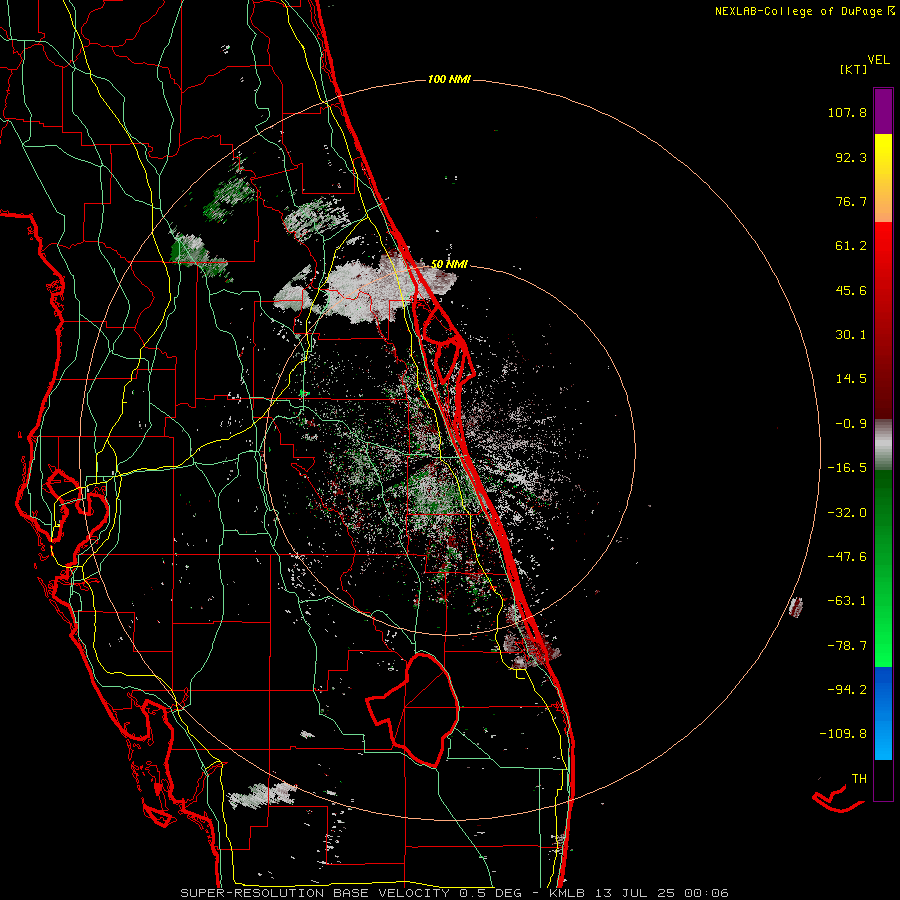This screenshot has width=900, height=900.
Task: Click the -47.6 velocity scale value
Action: point(847,557)
